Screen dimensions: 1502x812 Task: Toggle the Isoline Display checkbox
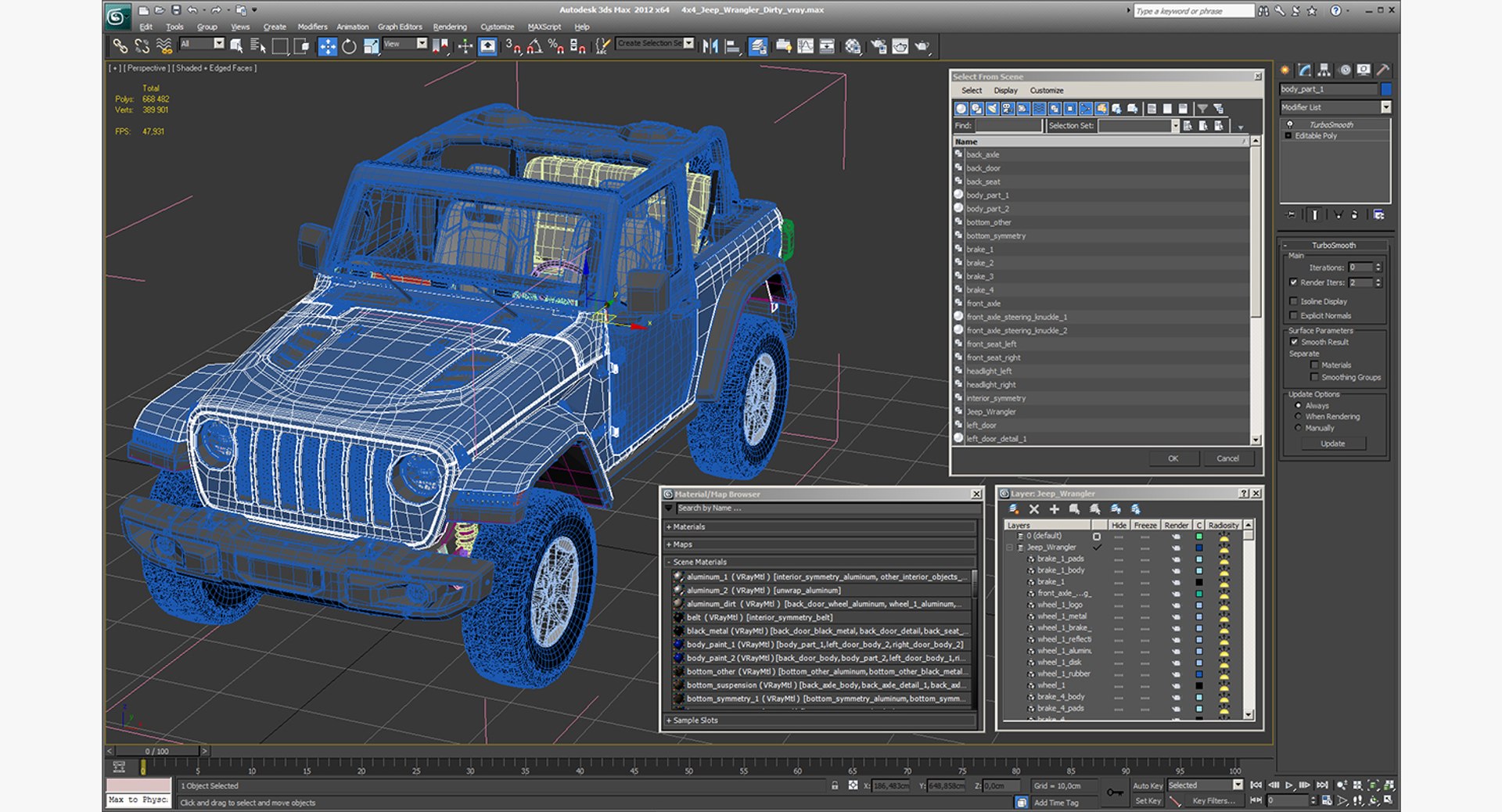point(1293,301)
